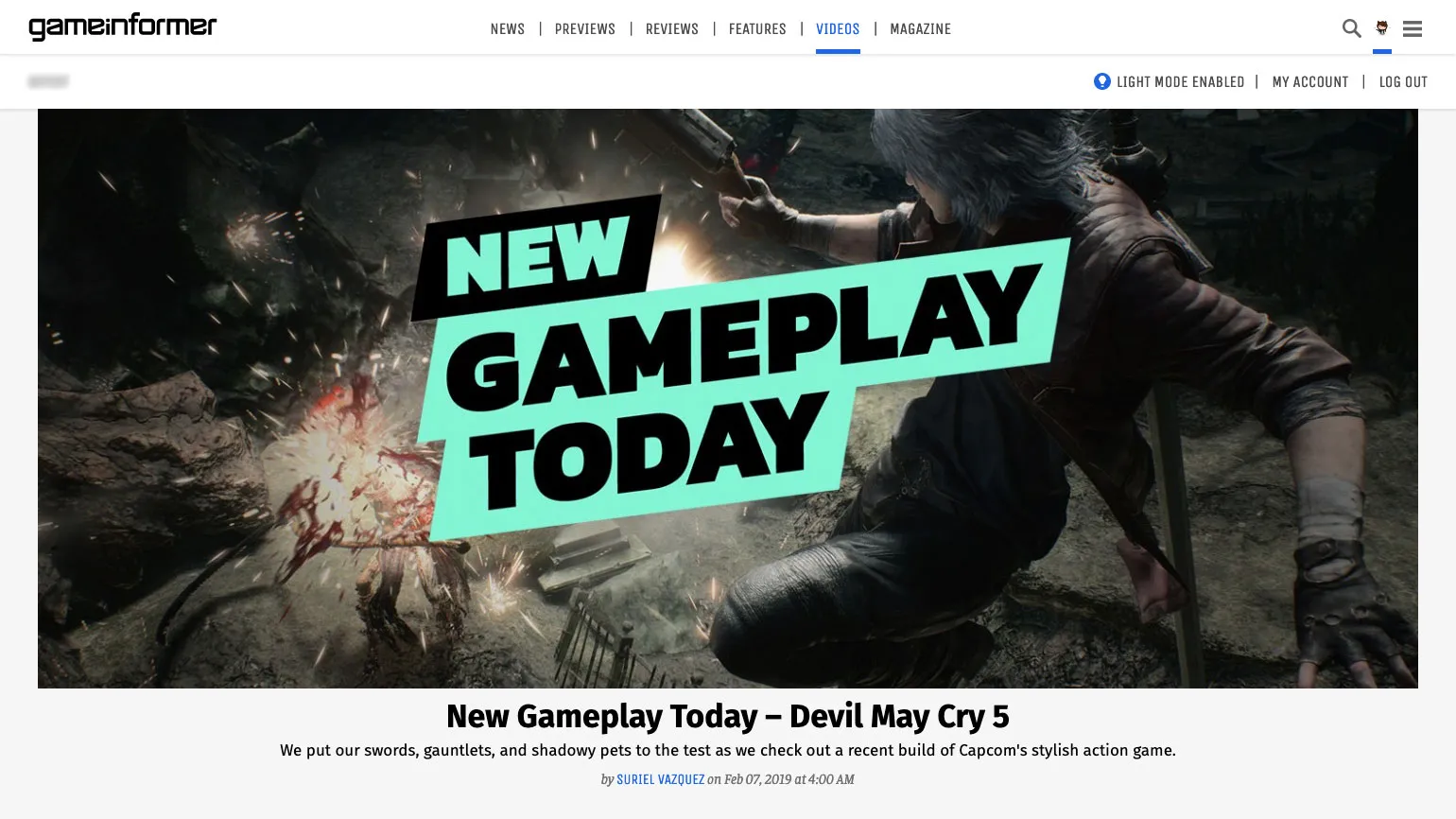Select the Features menu item
Screen dimensions: 1456x819
tap(757, 29)
